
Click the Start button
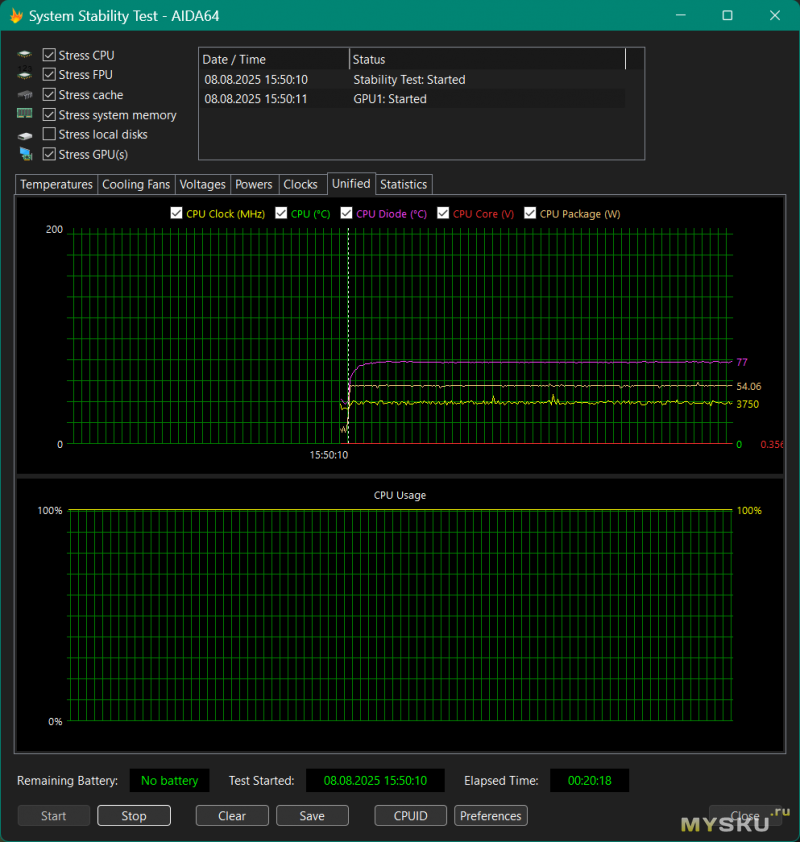54,816
